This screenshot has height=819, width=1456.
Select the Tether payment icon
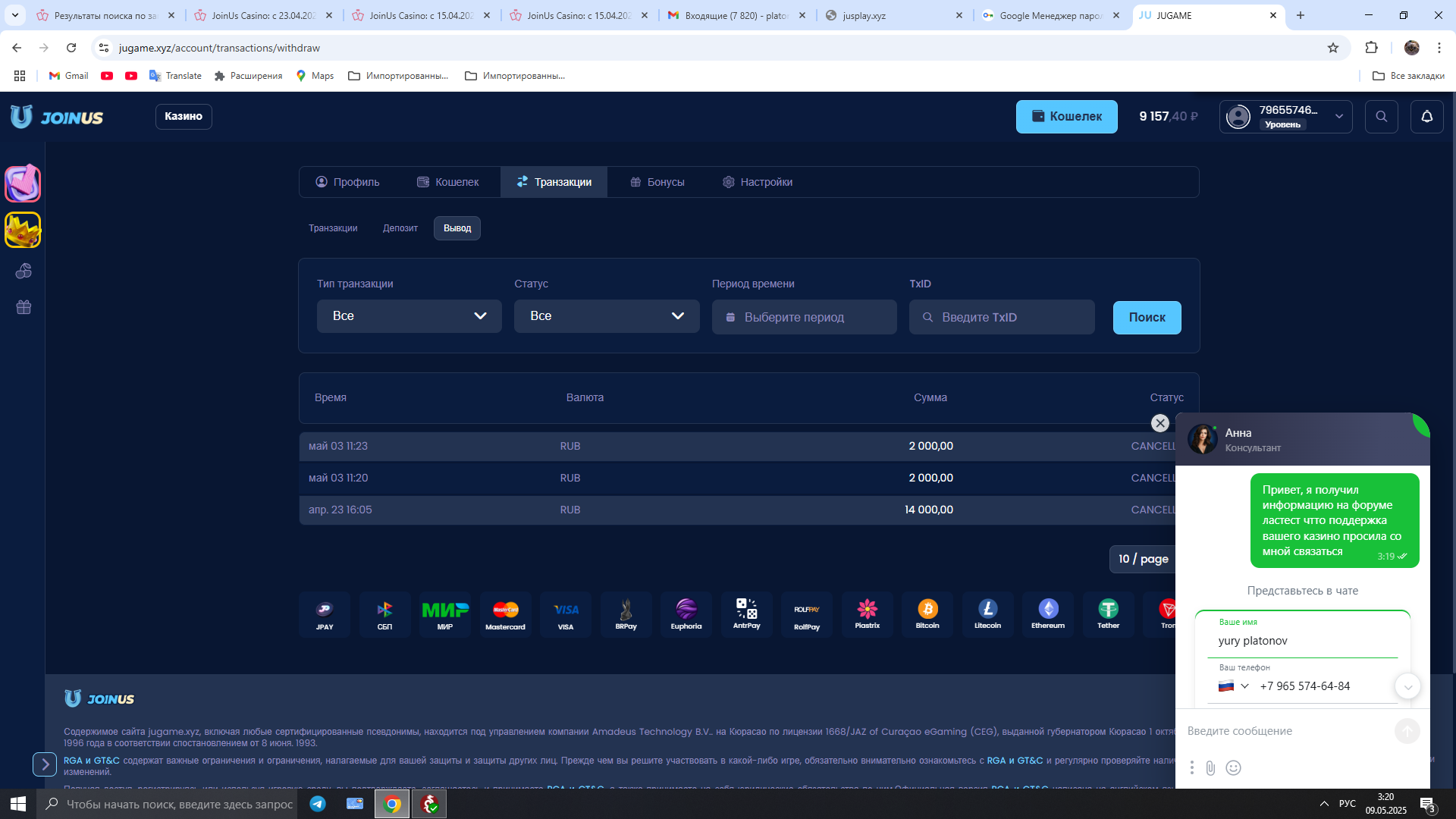click(x=1108, y=614)
